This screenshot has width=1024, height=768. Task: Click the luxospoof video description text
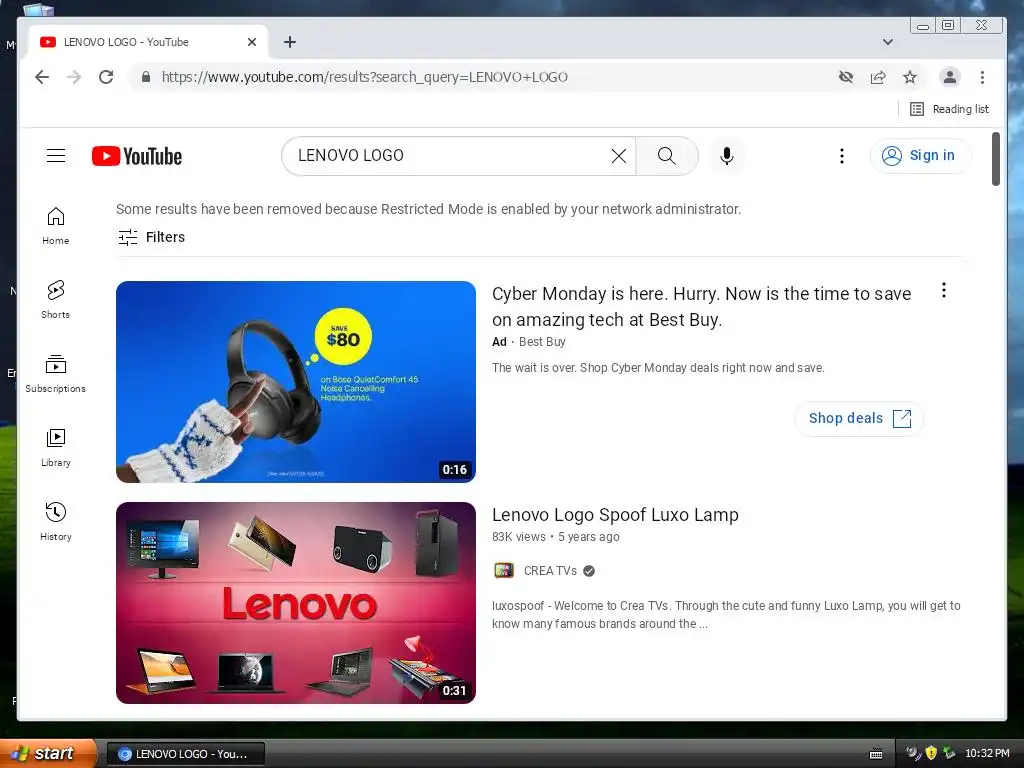click(x=726, y=615)
